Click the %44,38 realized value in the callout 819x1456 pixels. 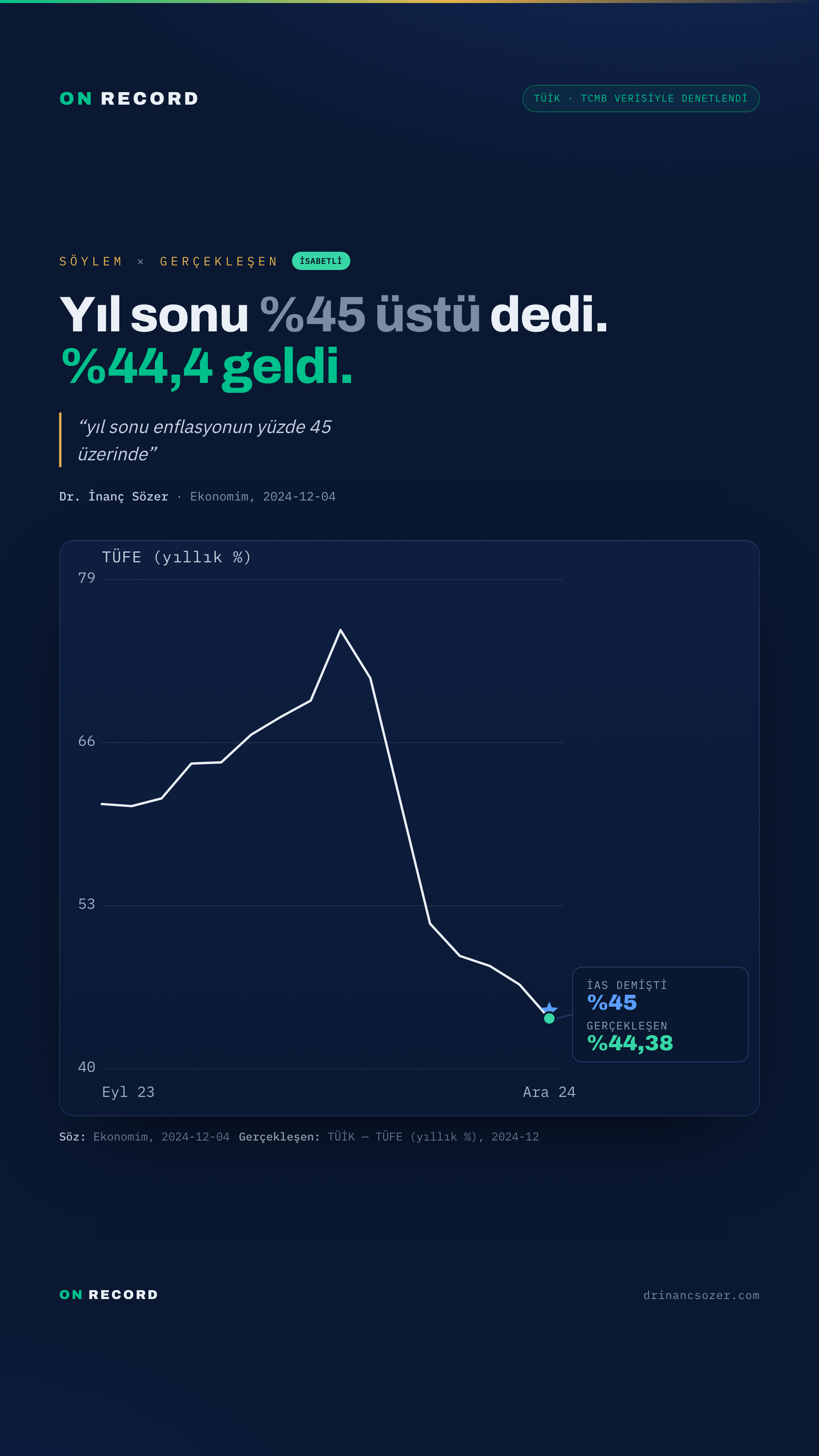[630, 1043]
